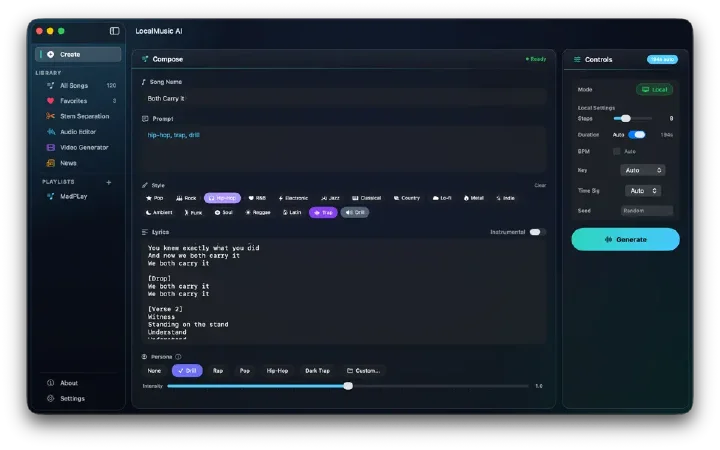This screenshot has height=450, width=720.
Task: Select the Latin style chip
Action: pos(292,213)
